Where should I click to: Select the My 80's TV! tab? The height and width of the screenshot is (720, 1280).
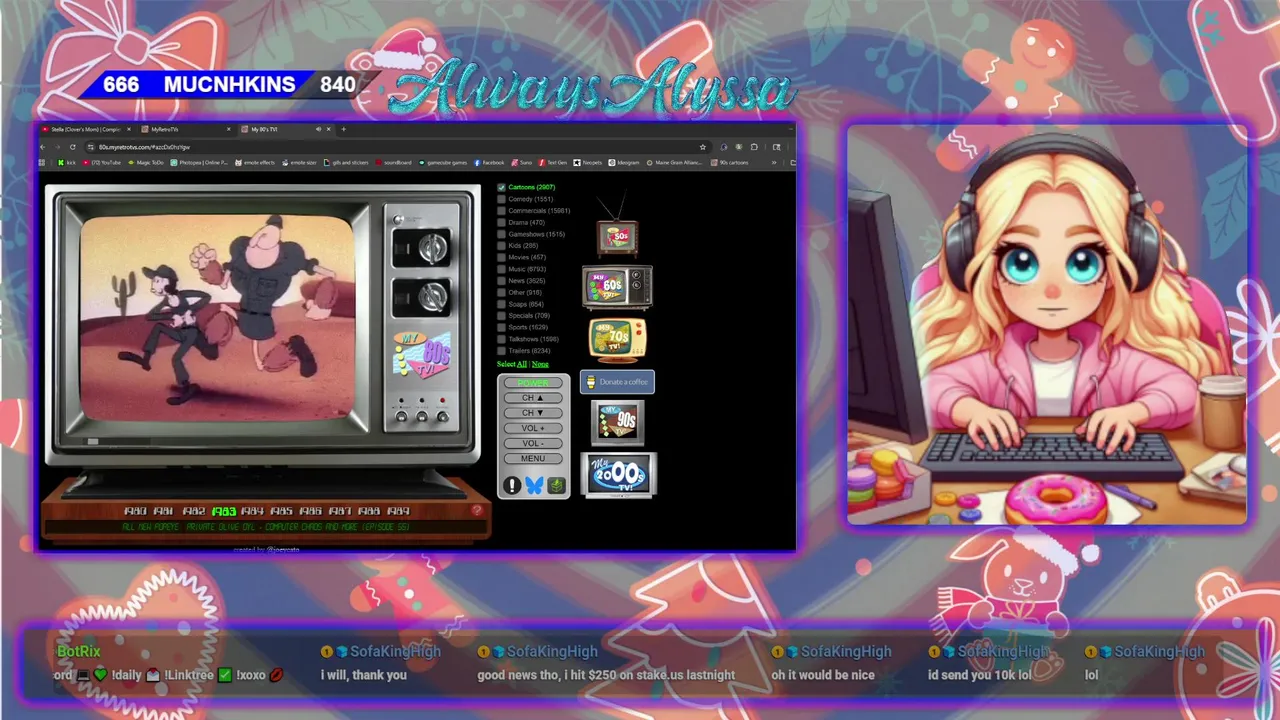click(x=286, y=129)
